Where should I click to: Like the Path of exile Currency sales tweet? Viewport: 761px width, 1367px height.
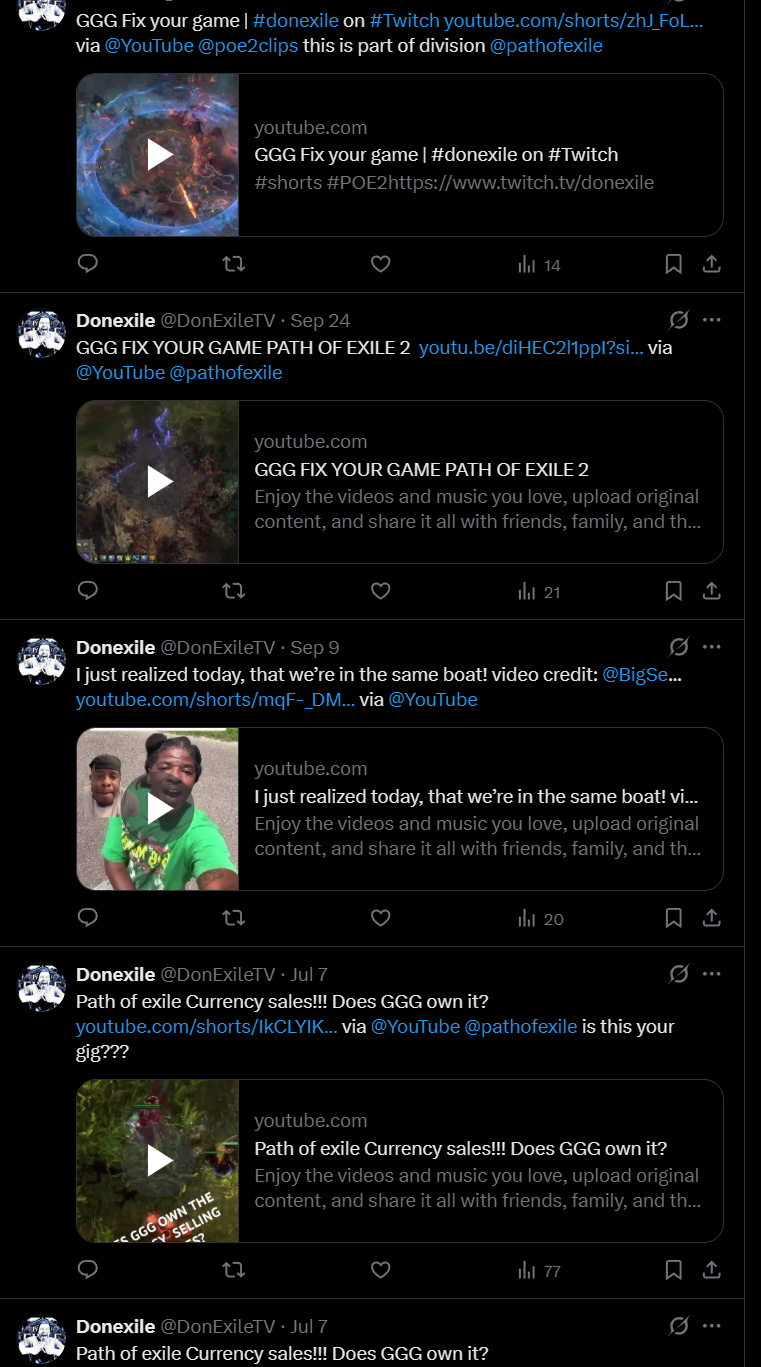click(x=380, y=1270)
